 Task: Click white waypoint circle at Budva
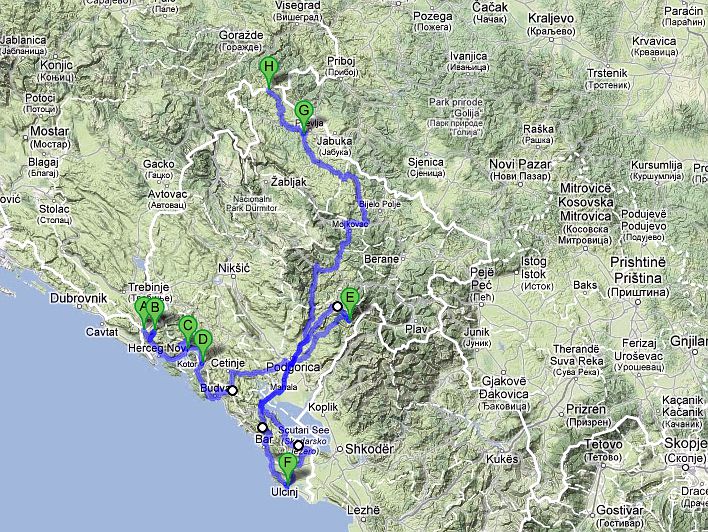232,391
